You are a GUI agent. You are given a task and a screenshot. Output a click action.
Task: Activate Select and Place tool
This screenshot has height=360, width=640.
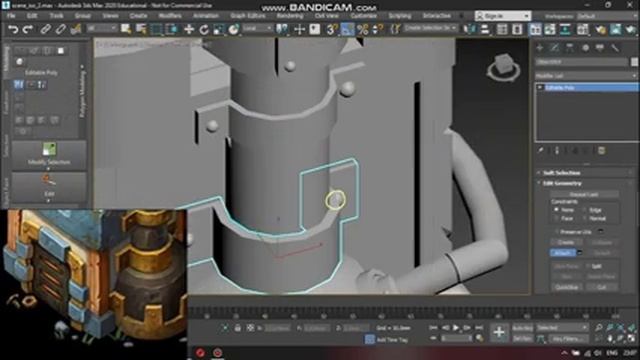click(234, 29)
